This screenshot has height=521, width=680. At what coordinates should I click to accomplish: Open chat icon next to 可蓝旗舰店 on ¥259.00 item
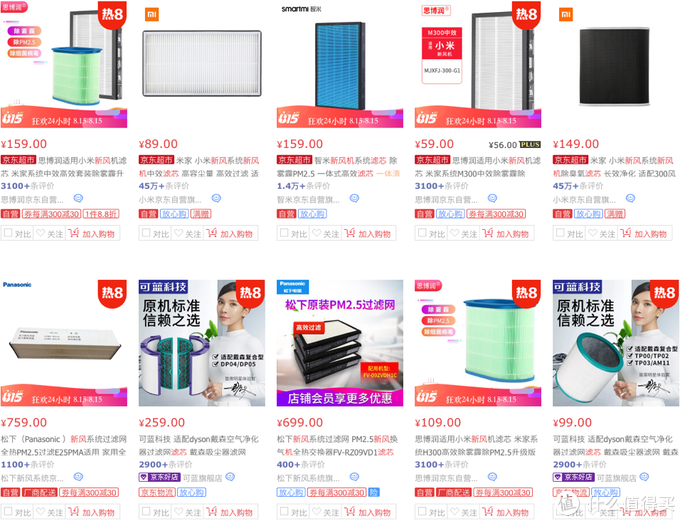[x=230, y=477]
